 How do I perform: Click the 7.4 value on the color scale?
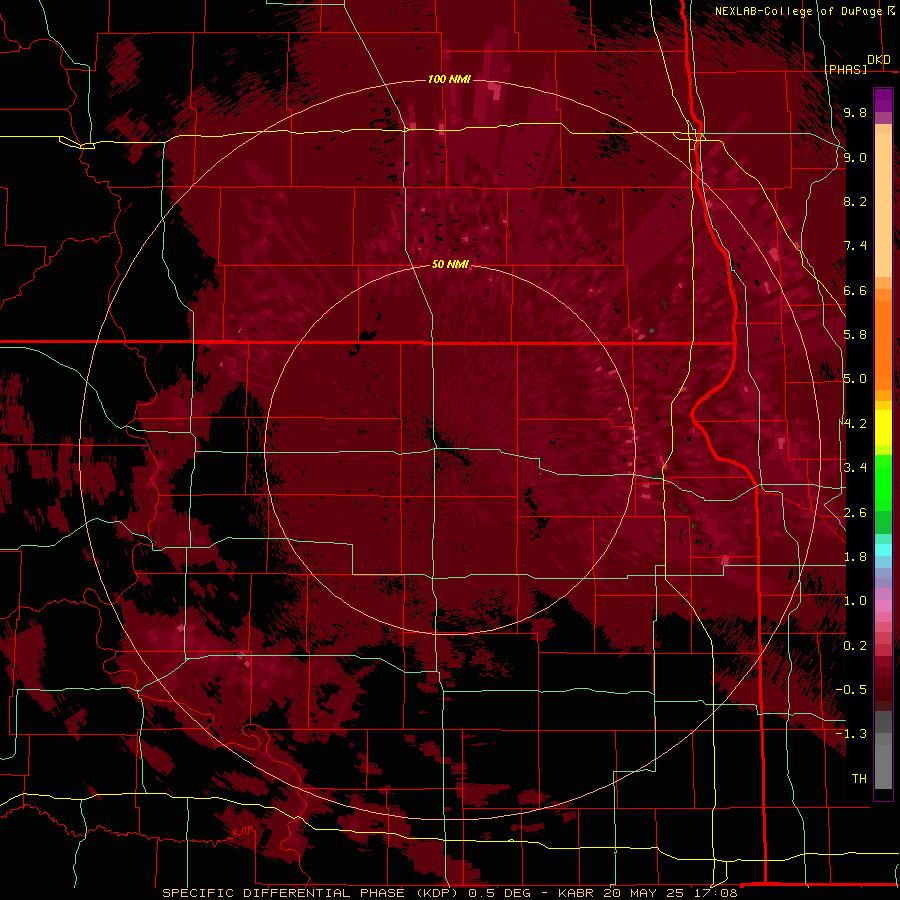[855, 246]
